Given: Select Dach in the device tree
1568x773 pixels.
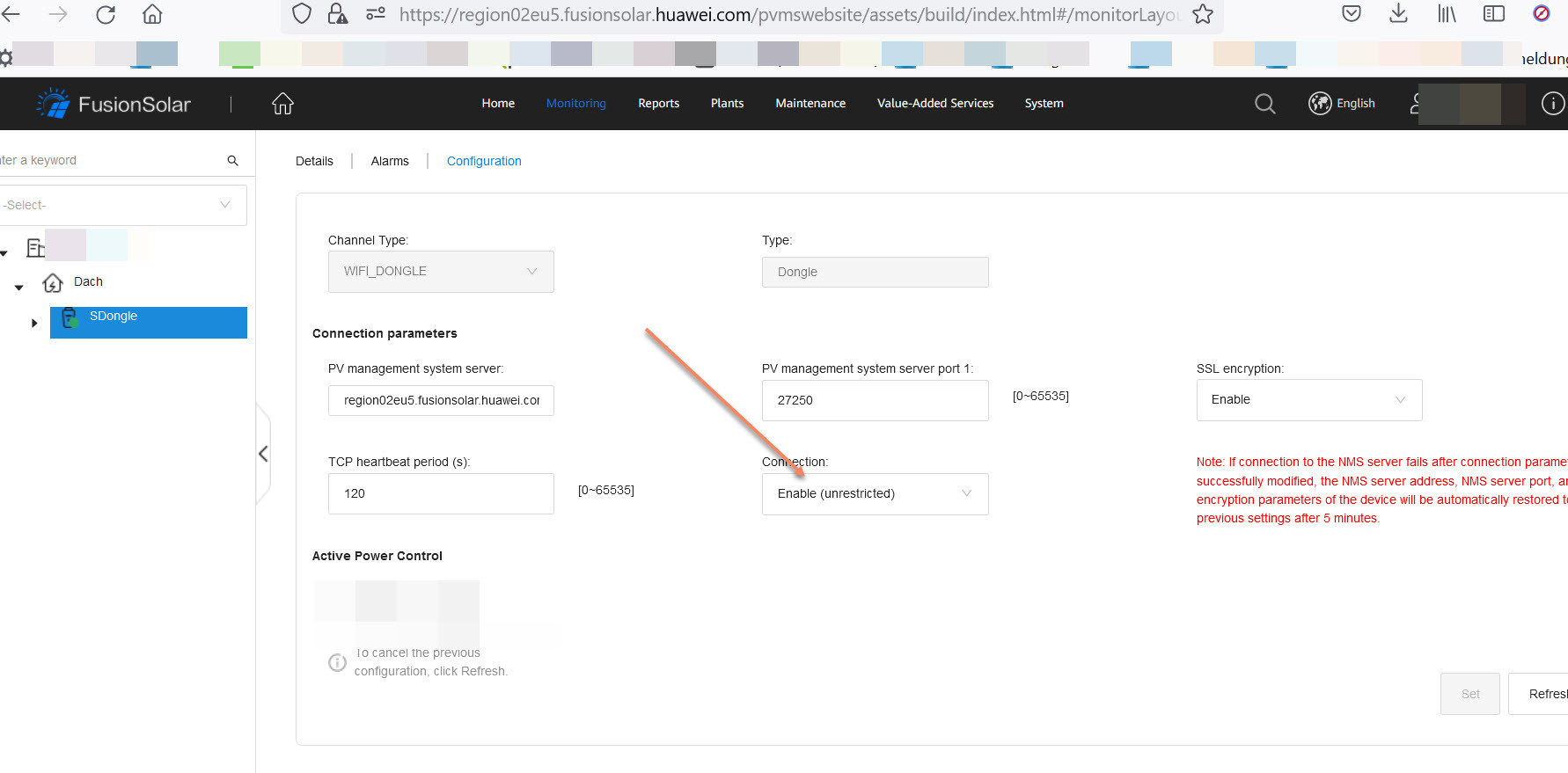Looking at the screenshot, I should pos(88,281).
